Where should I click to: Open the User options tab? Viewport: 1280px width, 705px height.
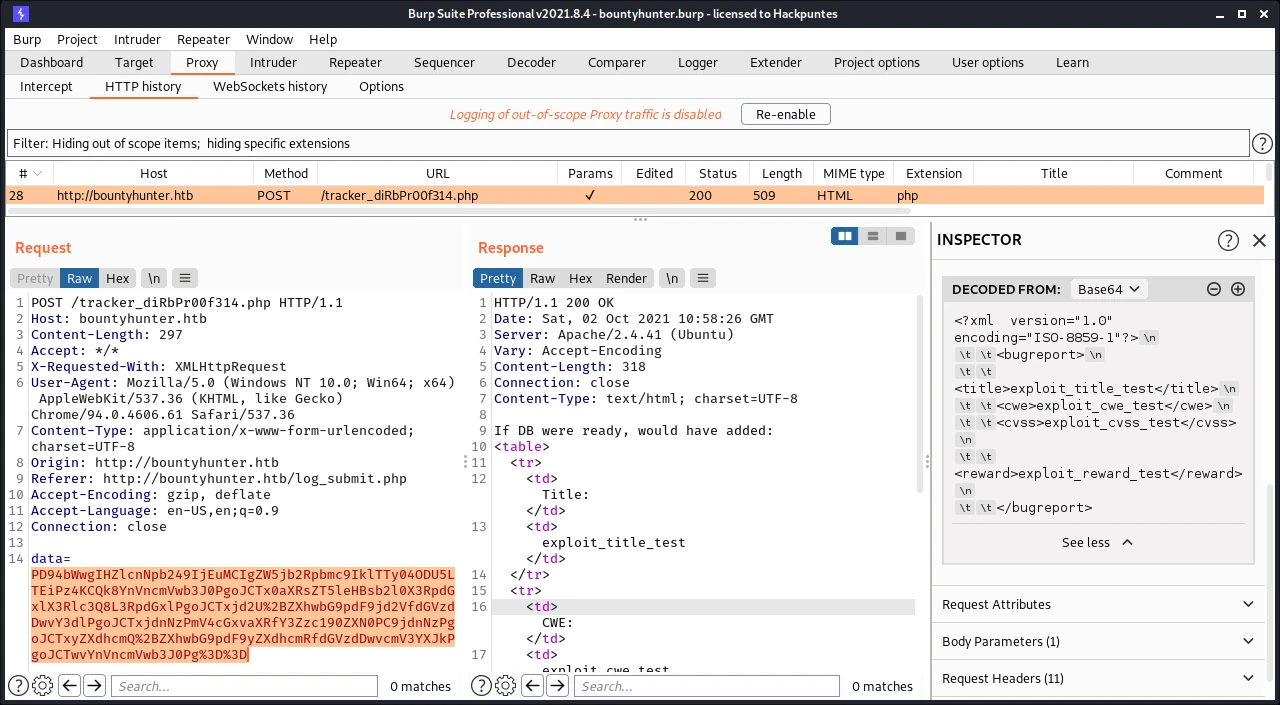[988, 62]
